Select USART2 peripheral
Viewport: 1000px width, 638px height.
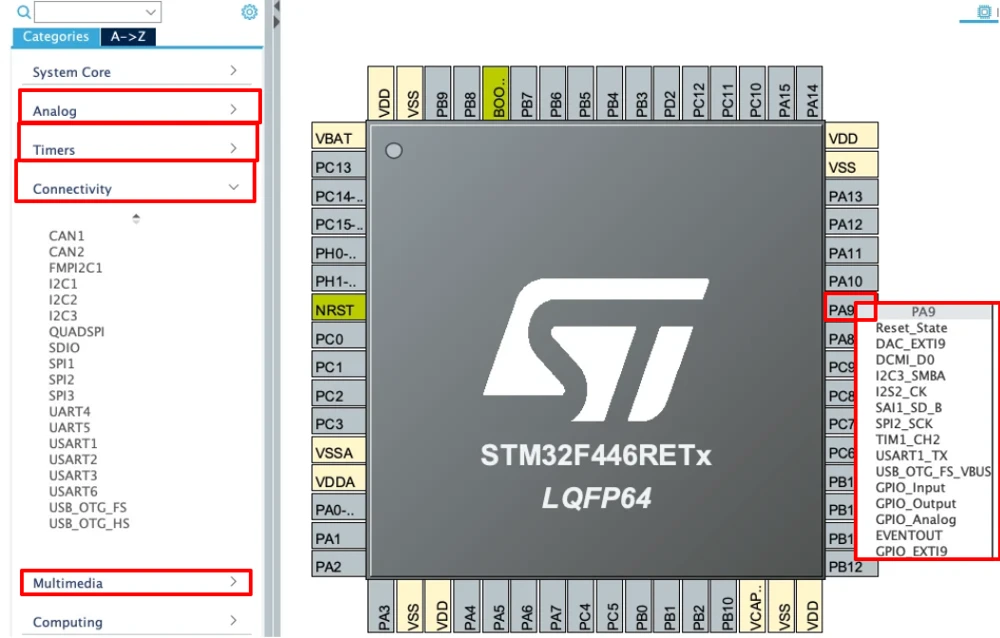(73, 459)
